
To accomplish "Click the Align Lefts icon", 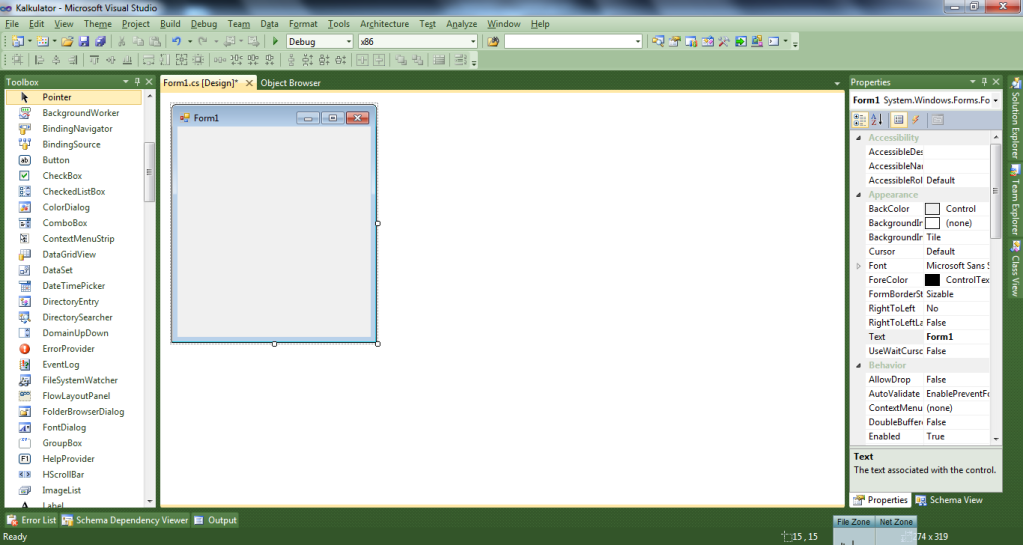I will [39, 60].
